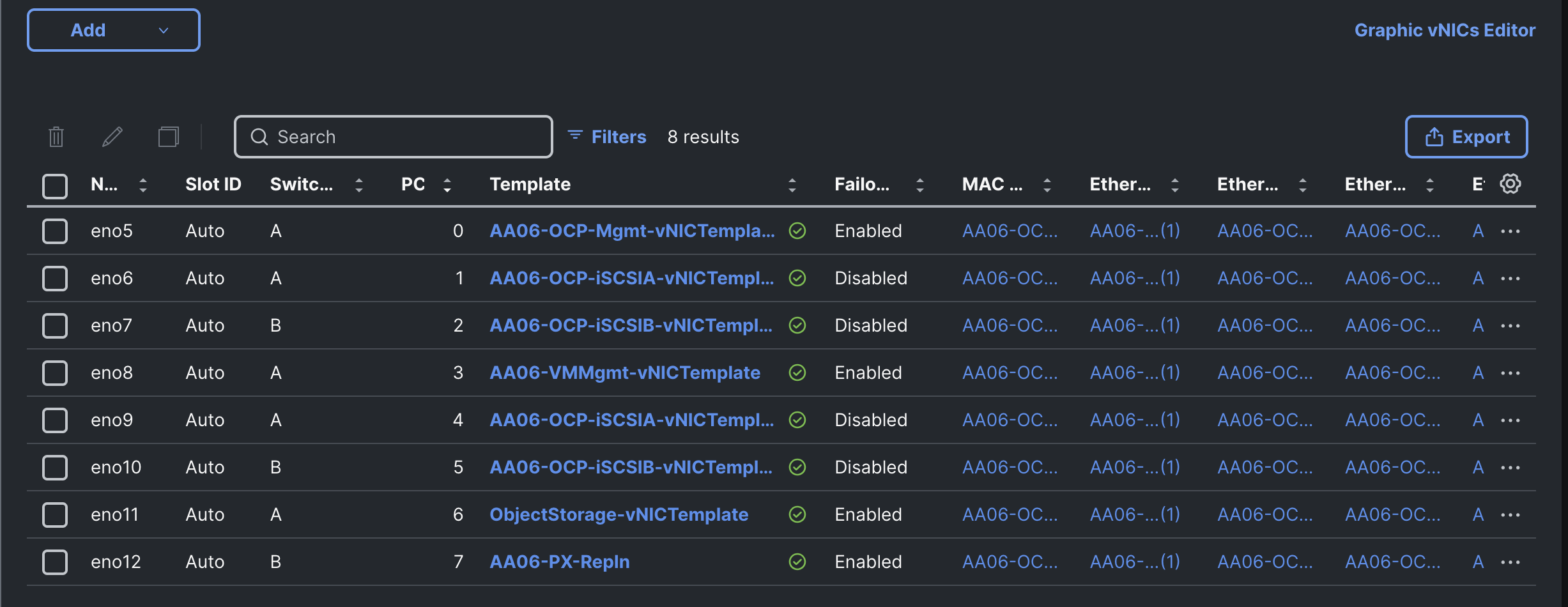Click inside the Search input field
1568x607 pixels.
(393, 136)
